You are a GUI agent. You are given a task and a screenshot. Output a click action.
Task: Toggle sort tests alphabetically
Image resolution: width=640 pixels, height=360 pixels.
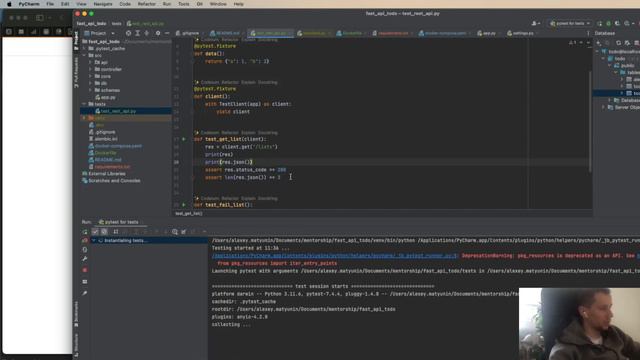click(x=116, y=231)
